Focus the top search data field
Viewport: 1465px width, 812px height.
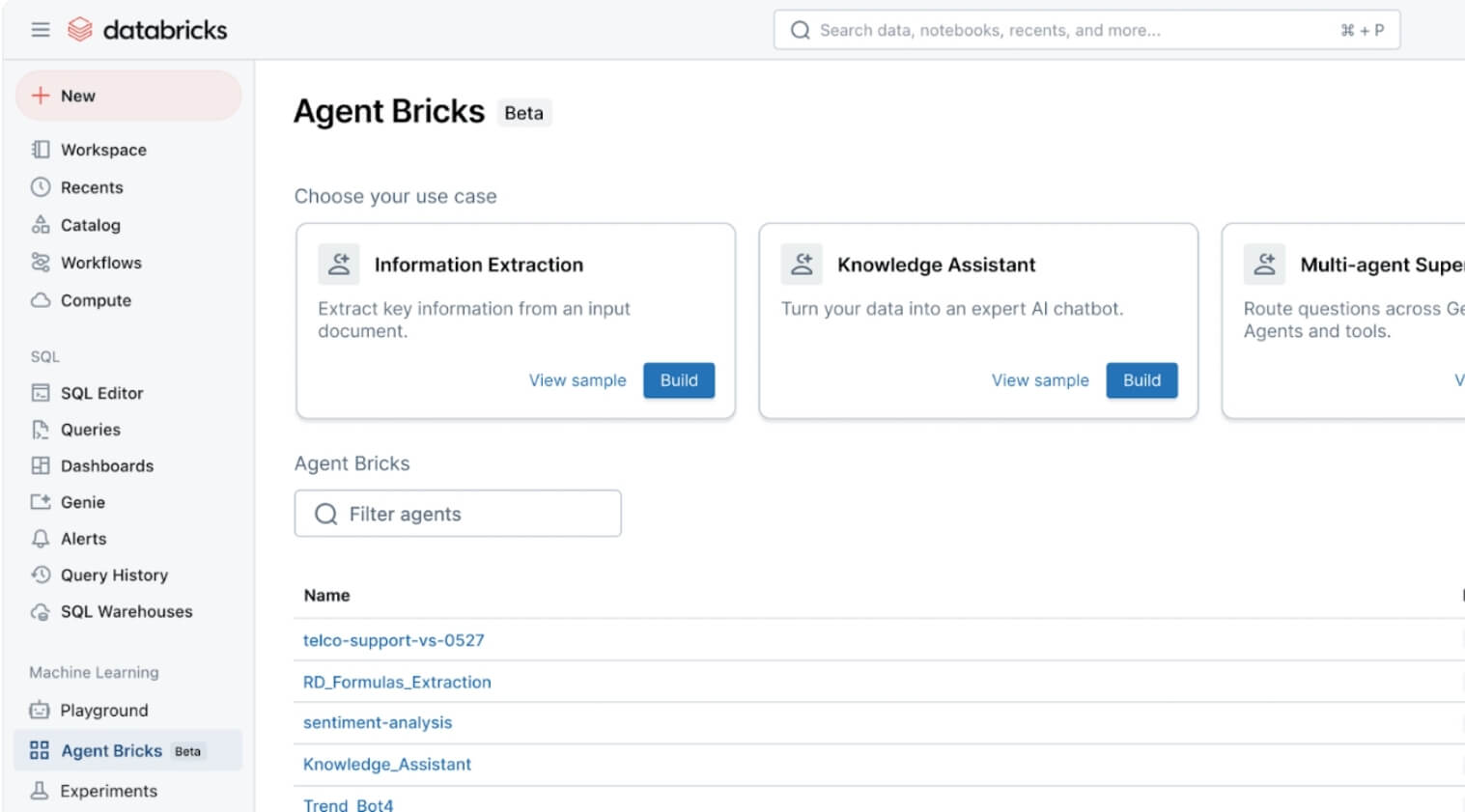pos(1086,30)
